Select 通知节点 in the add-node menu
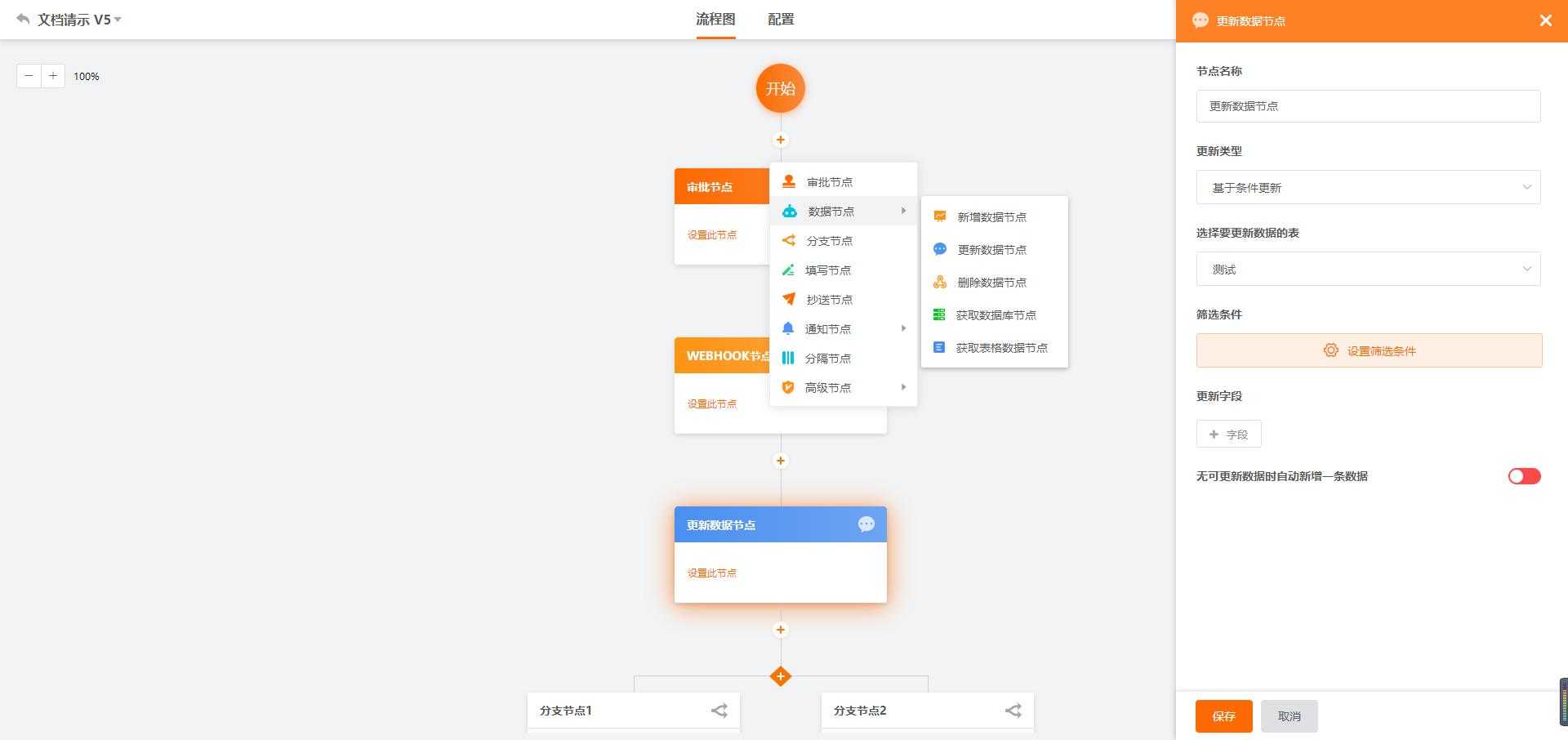The image size is (1568, 740). coord(844,329)
